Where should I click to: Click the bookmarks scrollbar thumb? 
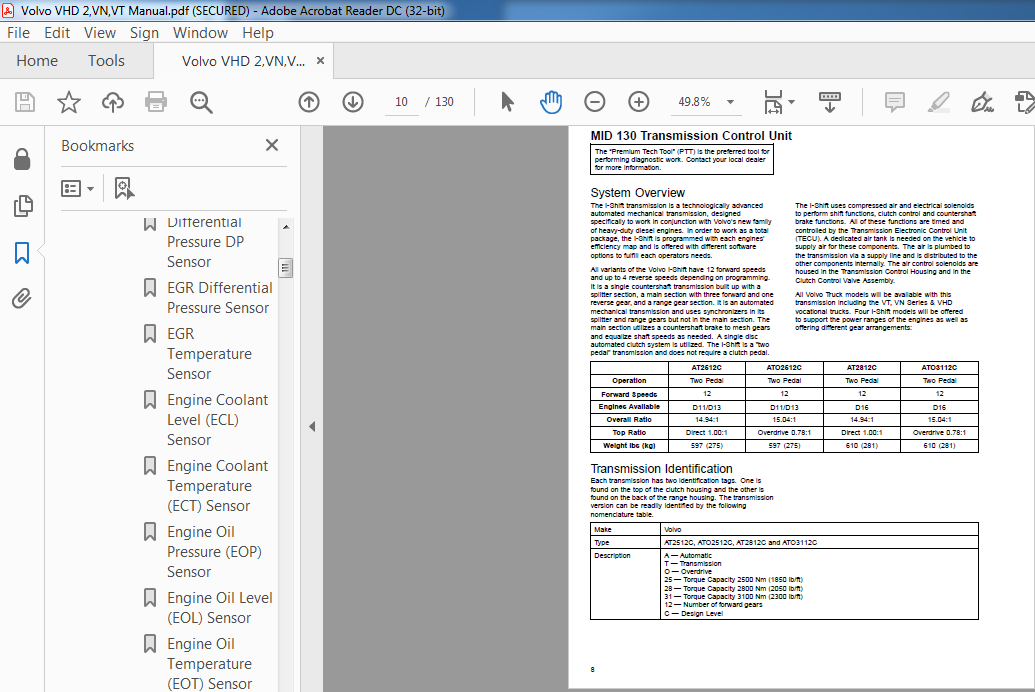point(285,267)
